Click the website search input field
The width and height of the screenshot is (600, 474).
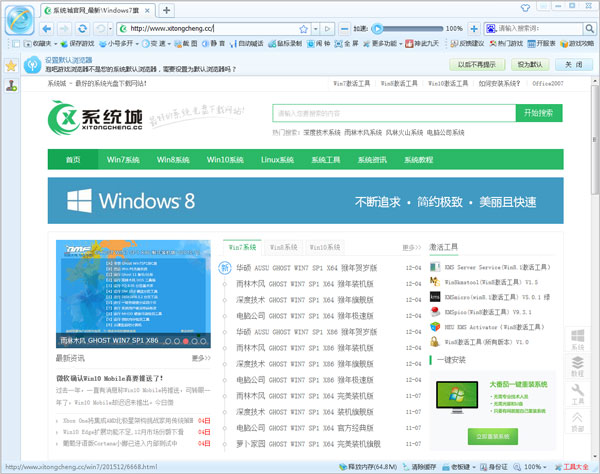coord(394,113)
